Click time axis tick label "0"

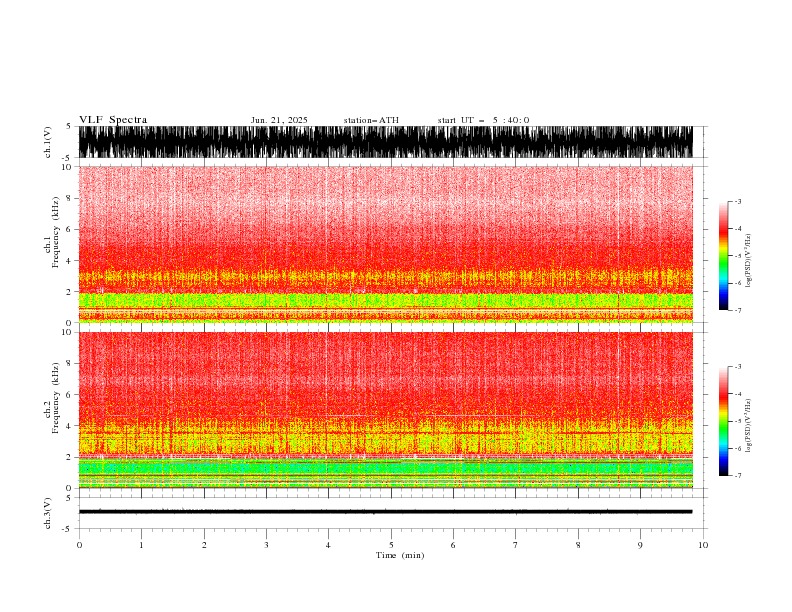click(x=79, y=545)
